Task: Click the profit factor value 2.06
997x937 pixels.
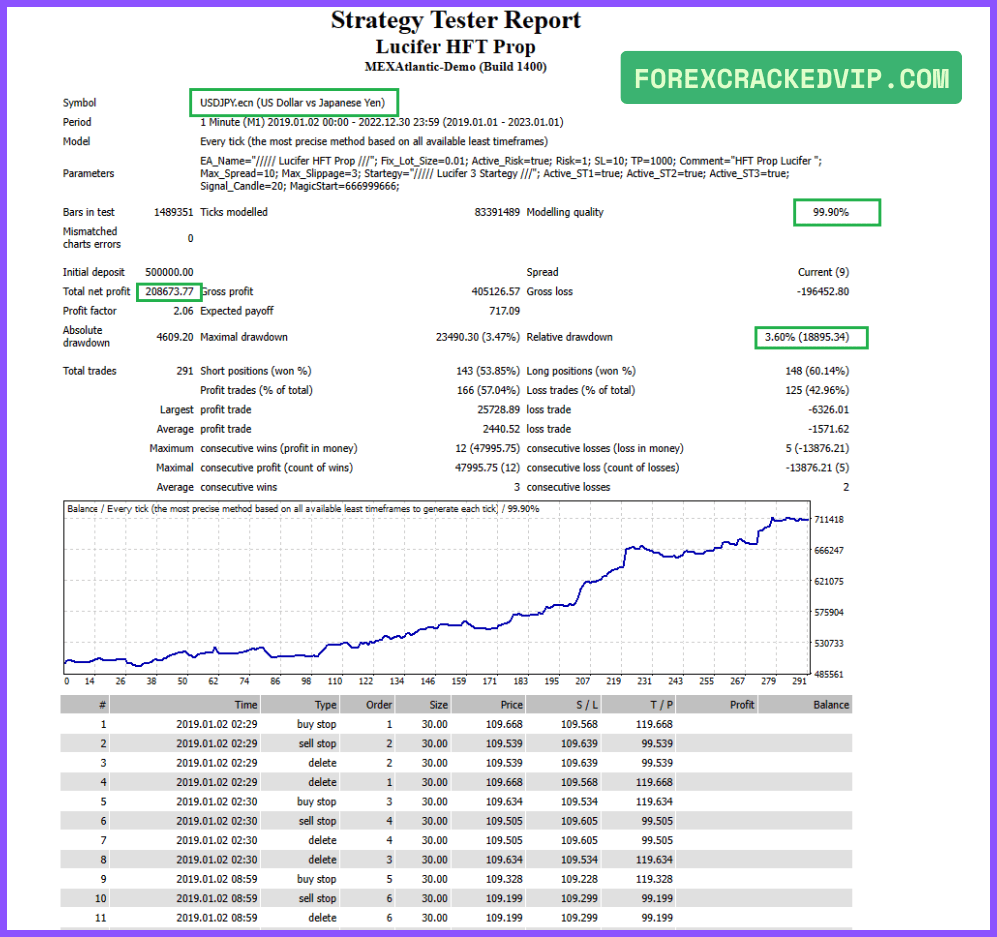Action: pyautogui.click(x=183, y=311)
